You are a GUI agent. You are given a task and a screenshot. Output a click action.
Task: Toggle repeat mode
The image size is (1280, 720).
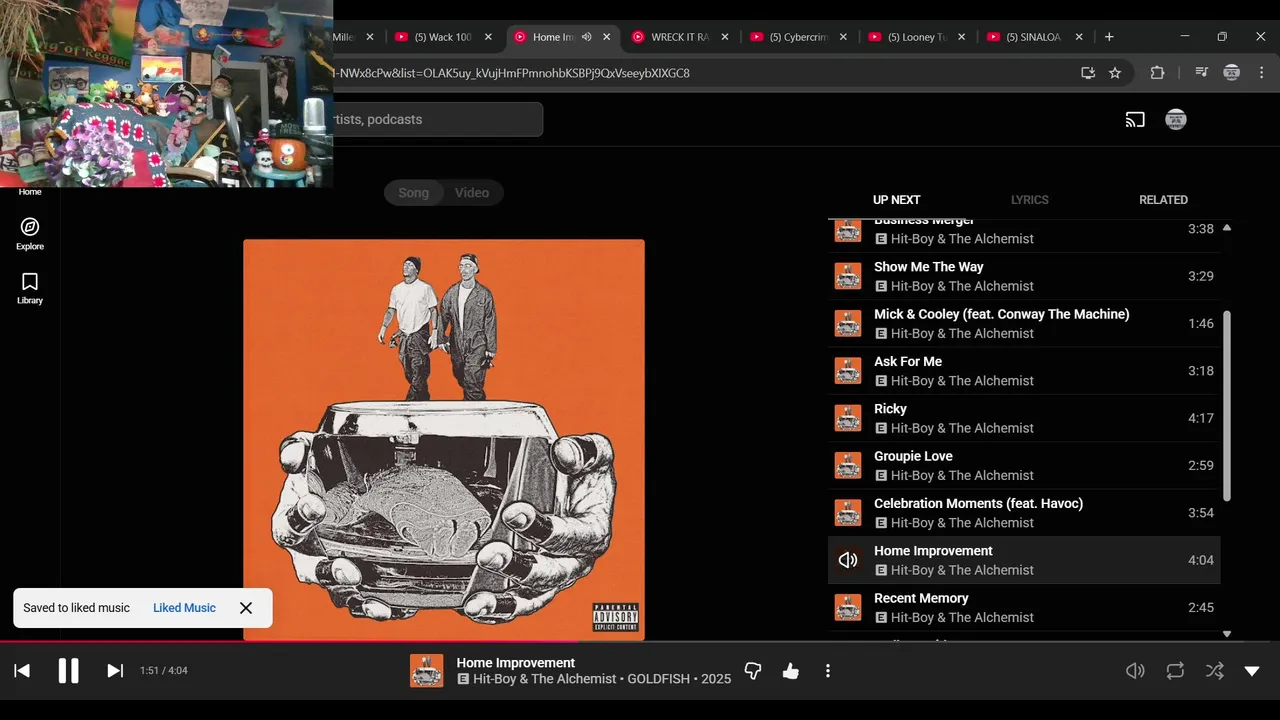point(1175,671)
